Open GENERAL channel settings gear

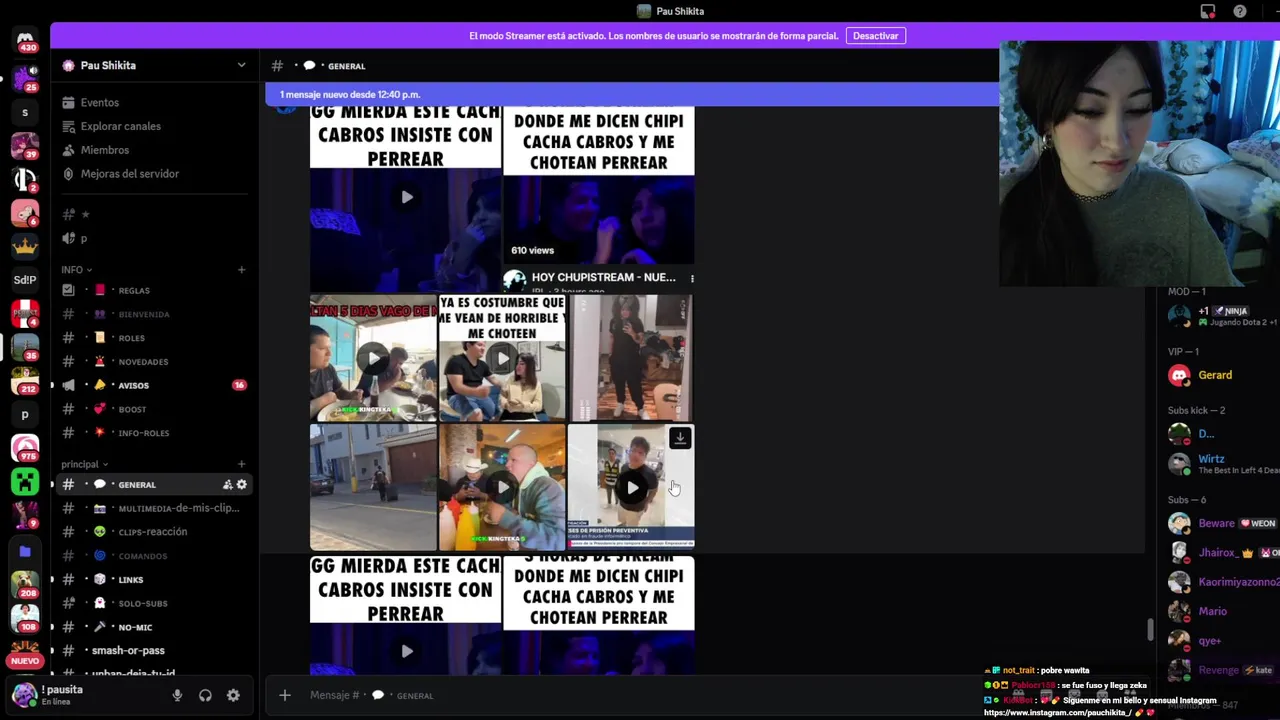point(241,485)
